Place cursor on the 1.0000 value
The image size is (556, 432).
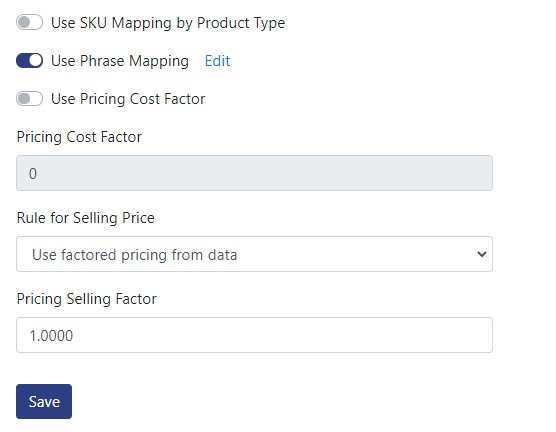(x=51, y=336)
